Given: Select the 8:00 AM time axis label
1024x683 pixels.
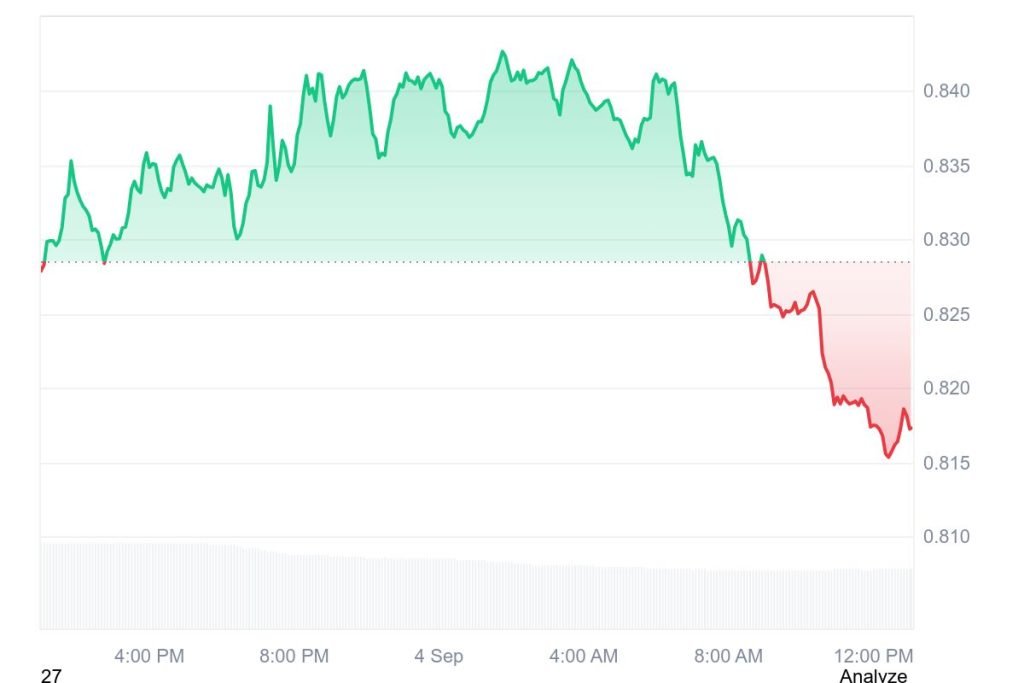Looking at the screenshot, I should [x=728, y=656].
